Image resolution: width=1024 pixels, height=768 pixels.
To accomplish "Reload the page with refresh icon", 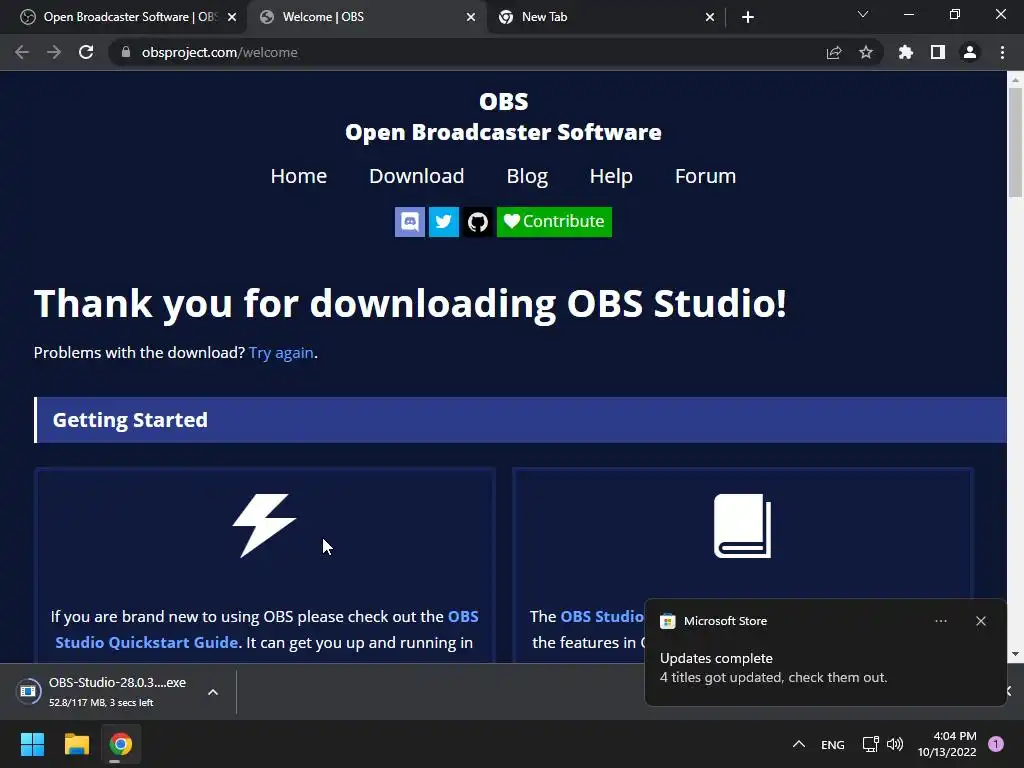I will [86, 52].
